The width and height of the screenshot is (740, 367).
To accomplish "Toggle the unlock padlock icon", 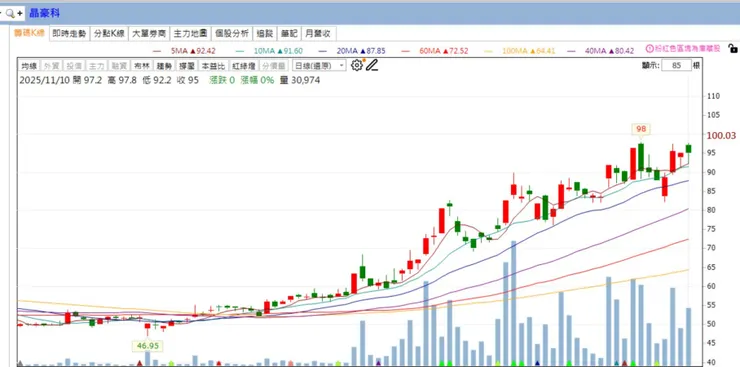I will pos(732,48).
